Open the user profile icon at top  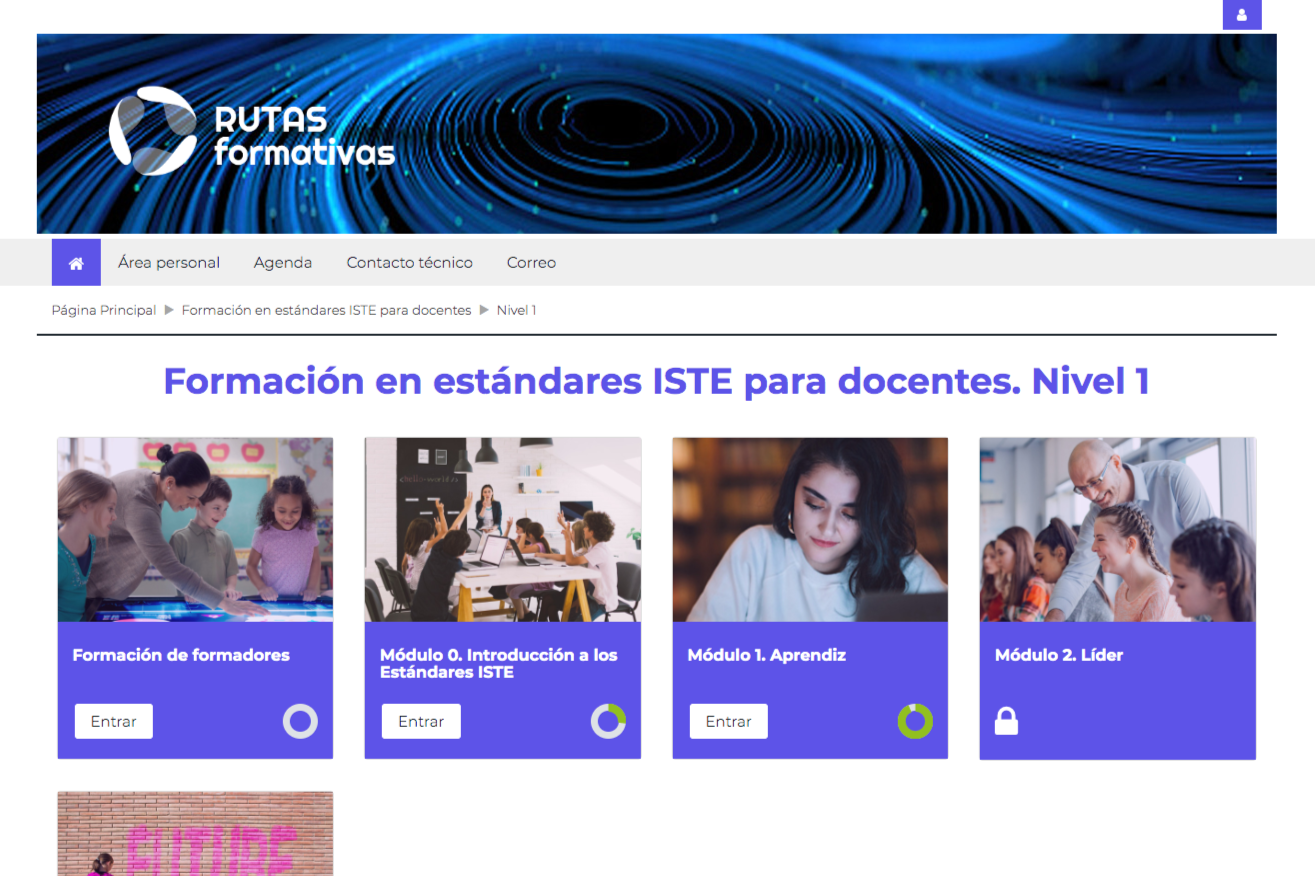[1241, 15]
